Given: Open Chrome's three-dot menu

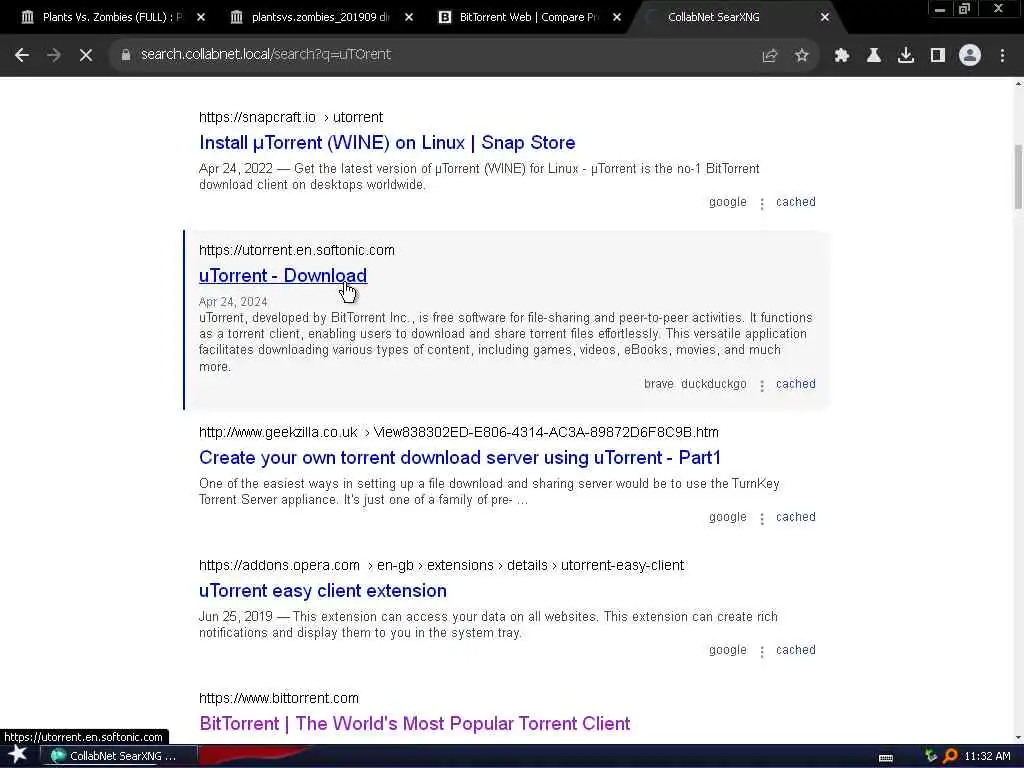Looking at the screenshot, I should (x=1002, y=56).
